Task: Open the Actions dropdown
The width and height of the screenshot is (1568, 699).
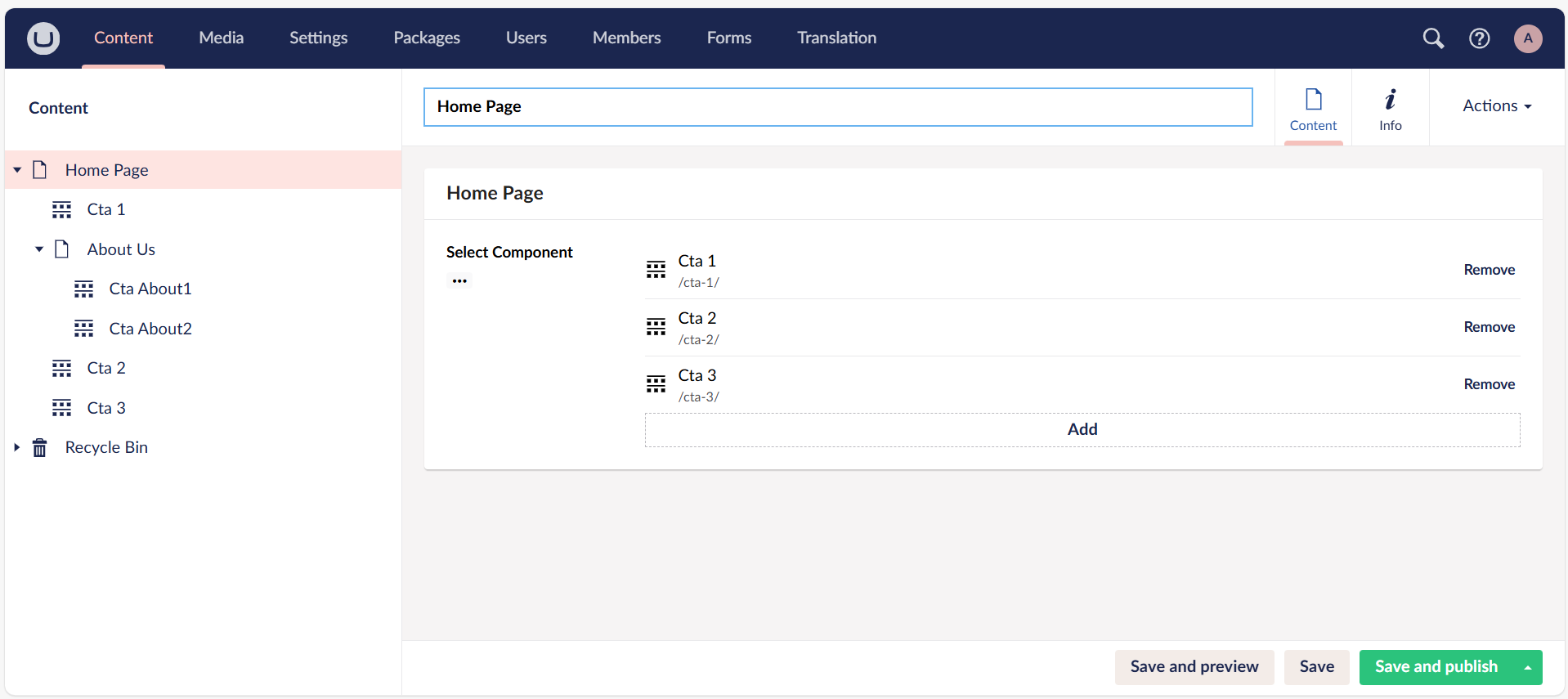Action: [1497, 105]
